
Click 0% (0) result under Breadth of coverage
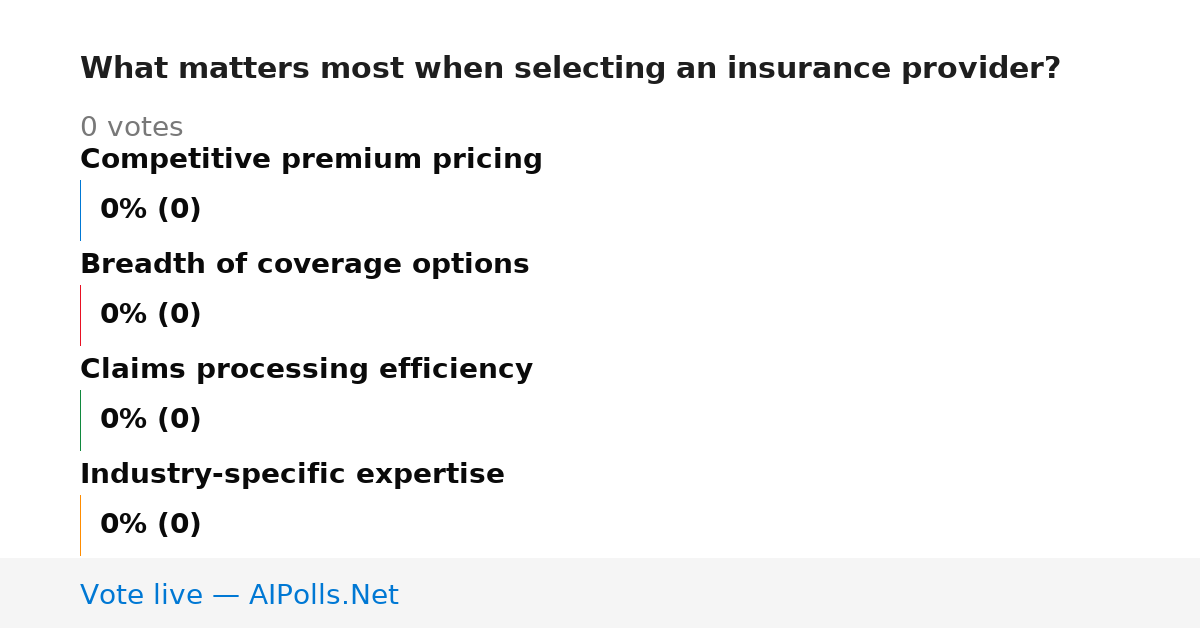coord(150,315)
